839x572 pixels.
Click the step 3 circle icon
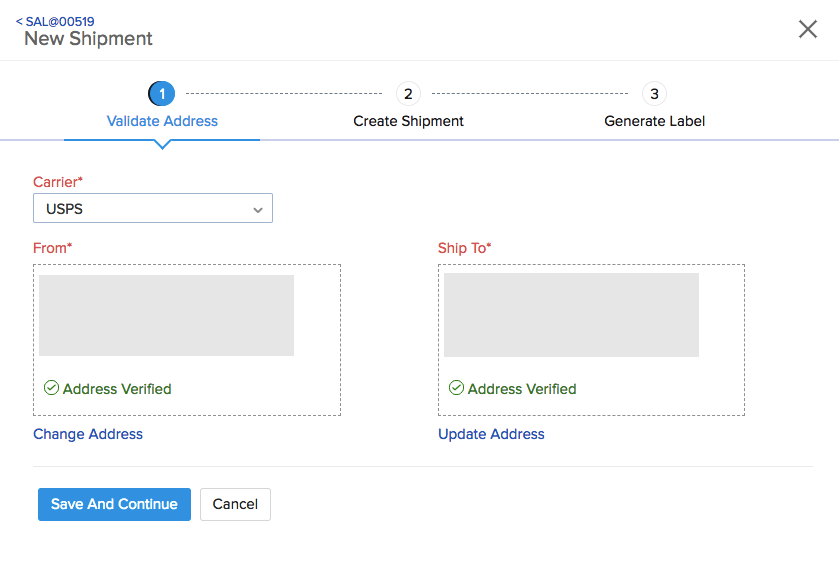[654, 94]
